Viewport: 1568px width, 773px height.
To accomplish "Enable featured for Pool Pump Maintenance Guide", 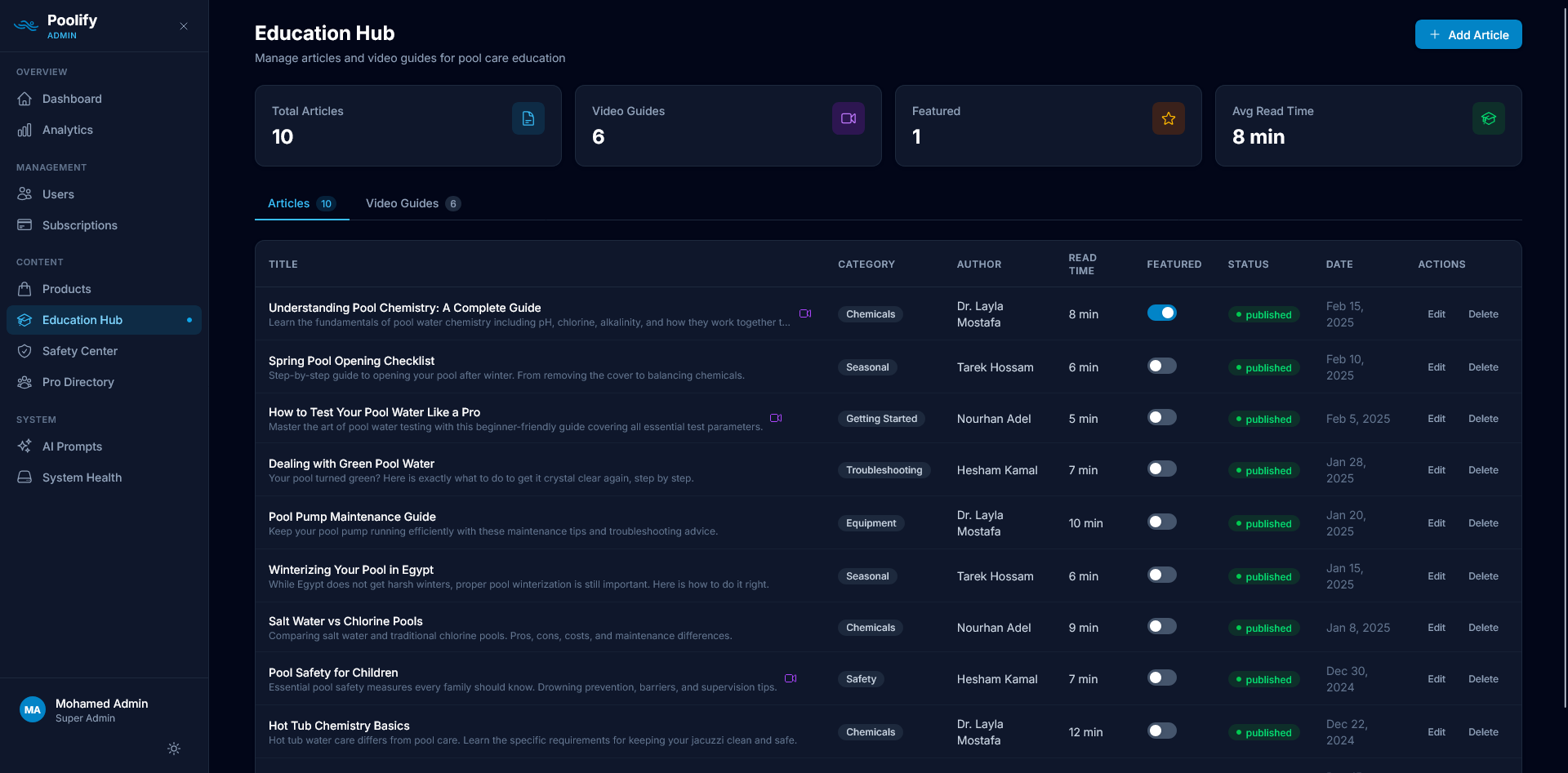I will [1162, 522].
